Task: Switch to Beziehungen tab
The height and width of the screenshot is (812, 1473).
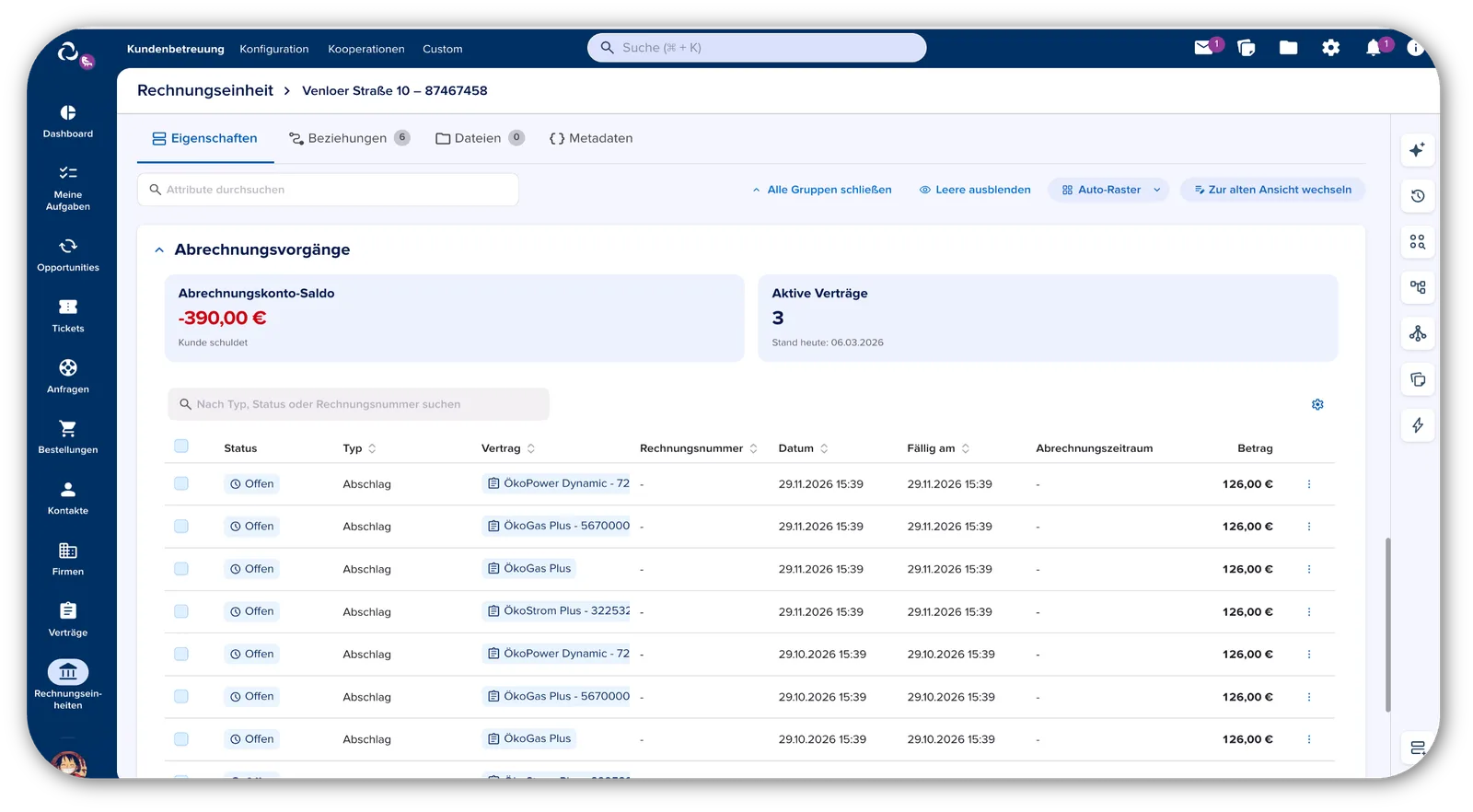Action: point(349,138)
